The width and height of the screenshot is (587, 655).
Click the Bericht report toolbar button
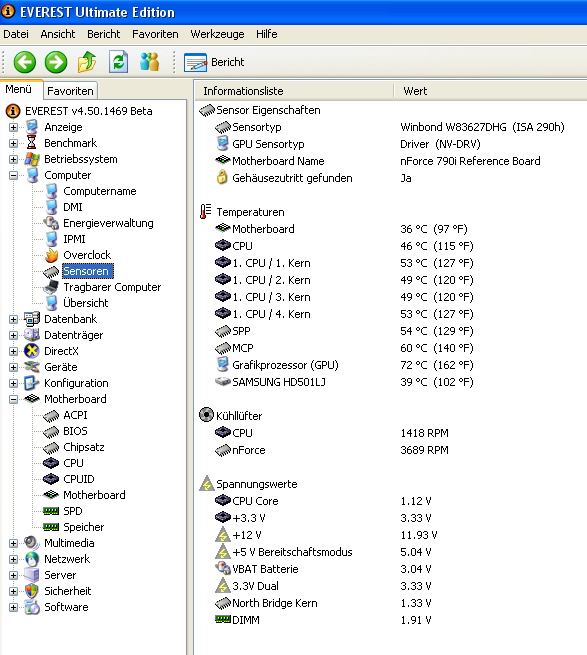pos(214,62)
